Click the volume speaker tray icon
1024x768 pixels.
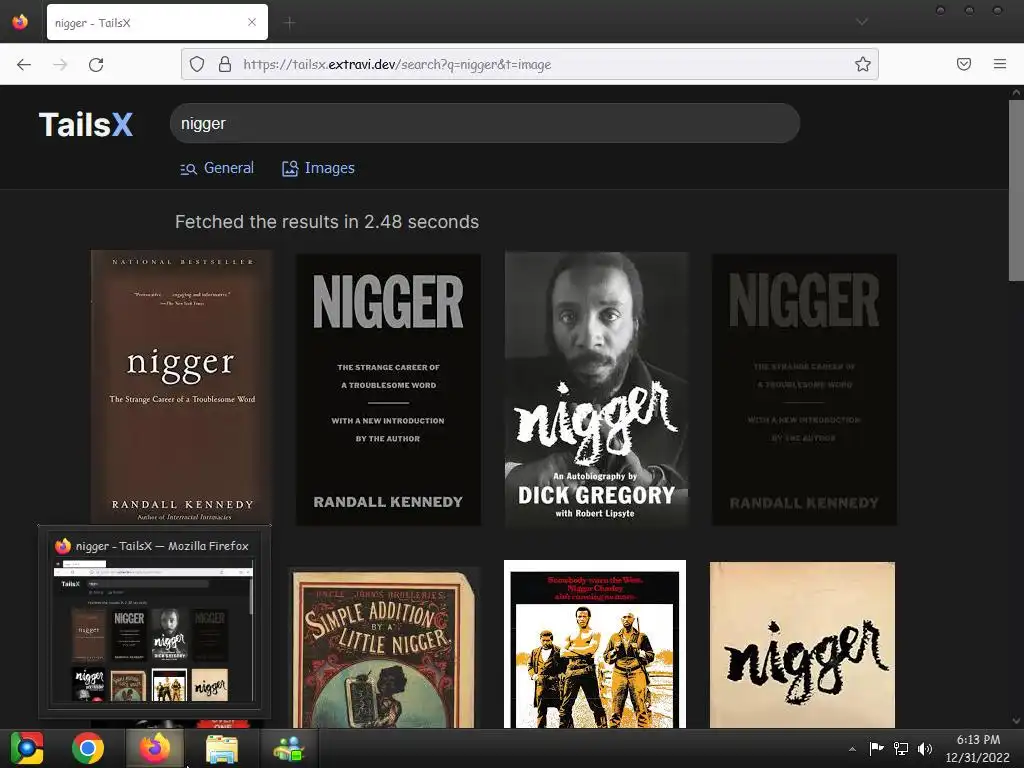click(x=925, y=749)
